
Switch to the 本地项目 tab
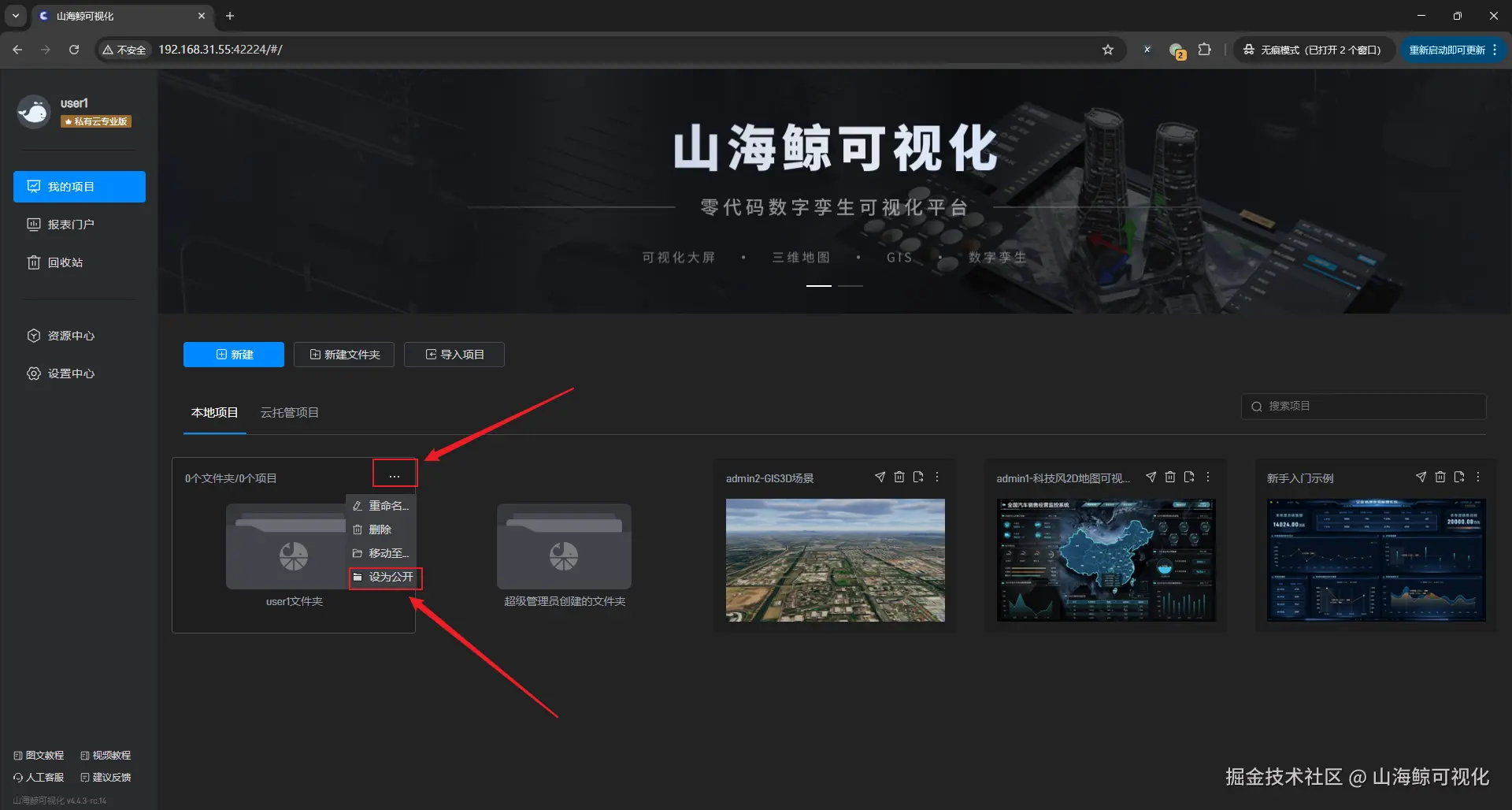coord(215,413)
